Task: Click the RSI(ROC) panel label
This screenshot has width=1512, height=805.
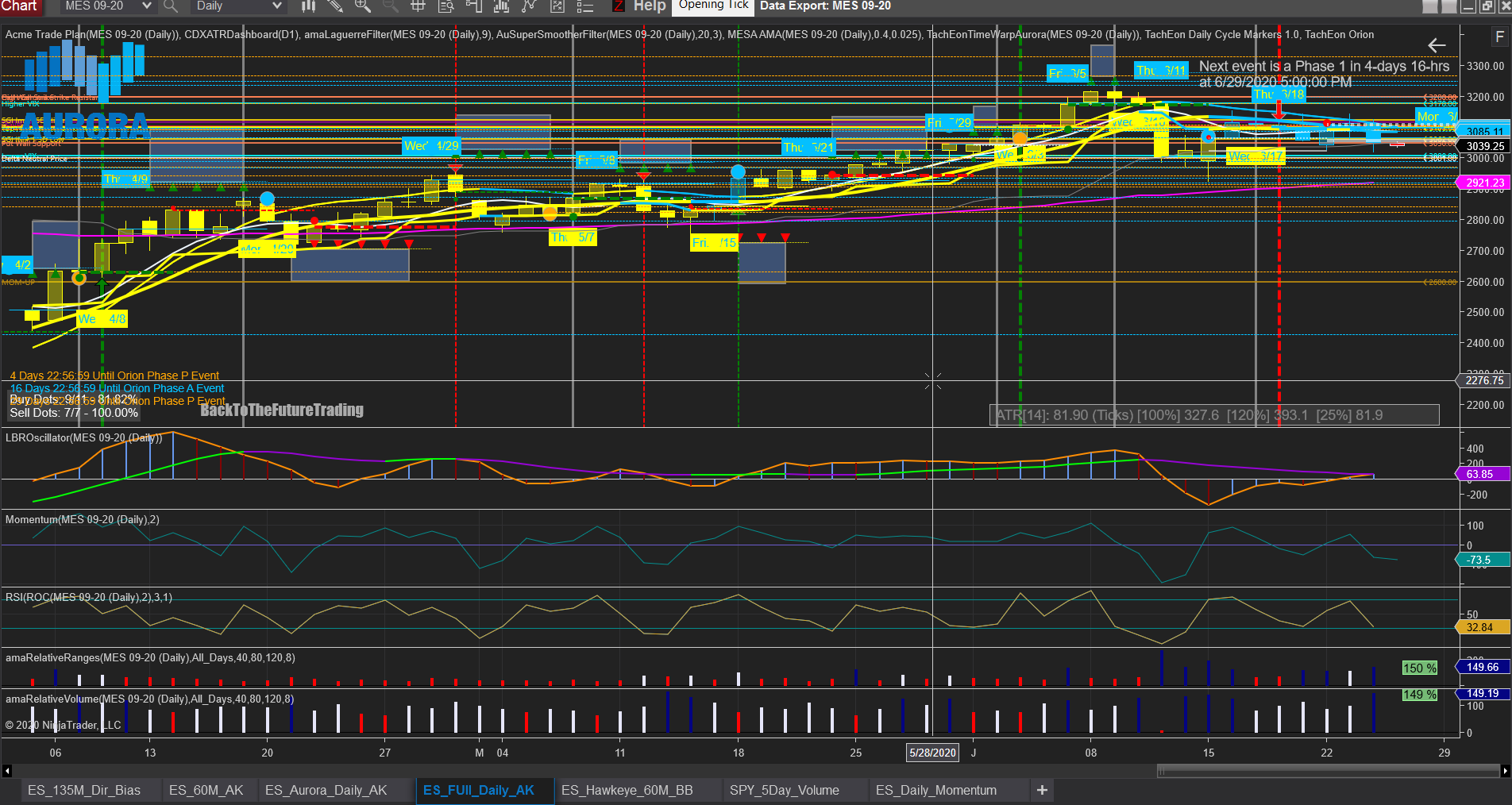Action: (88, 597)
